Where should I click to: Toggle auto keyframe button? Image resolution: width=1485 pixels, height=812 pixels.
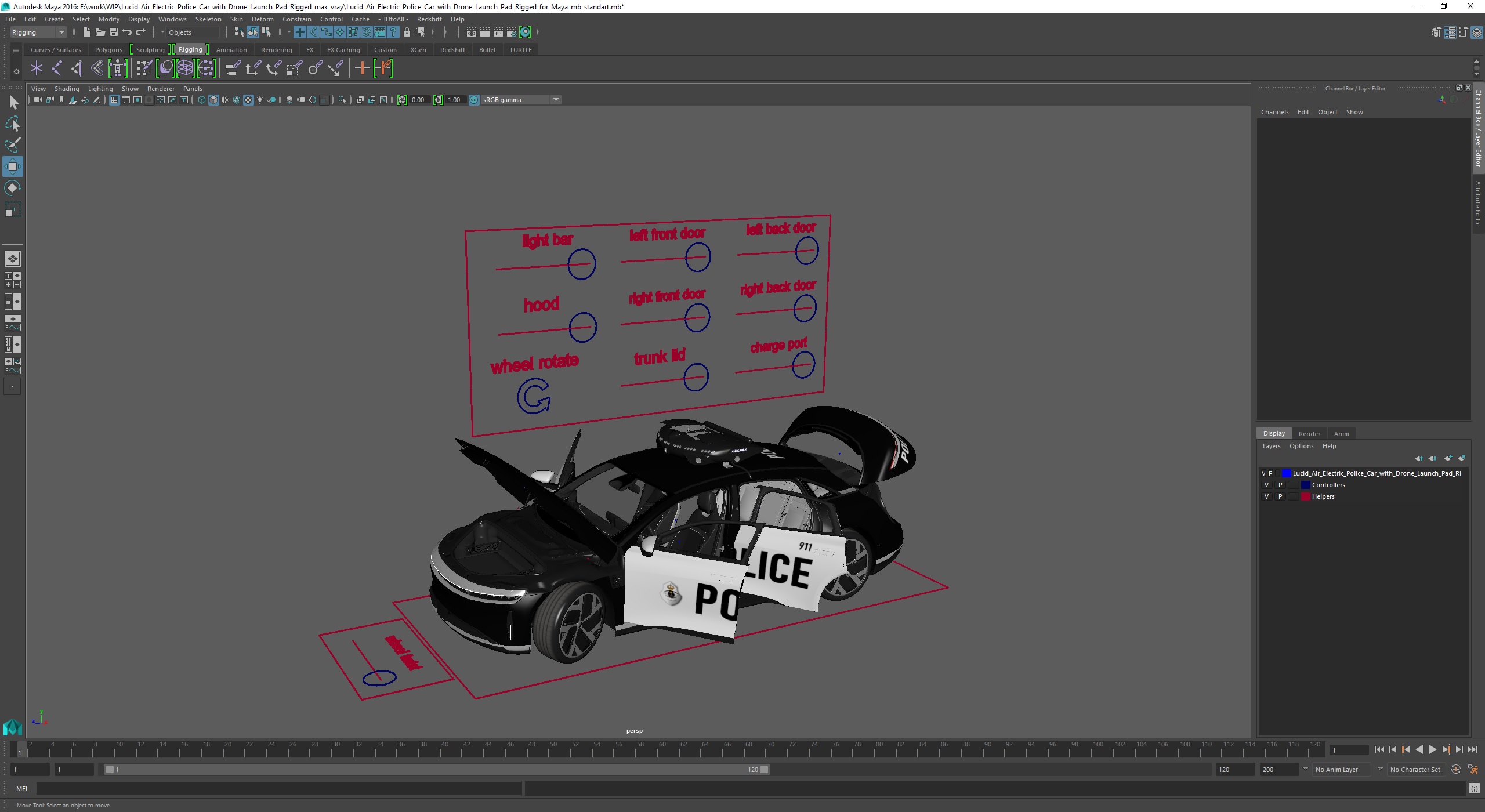pyautogui.click(x=1456, y=770)
